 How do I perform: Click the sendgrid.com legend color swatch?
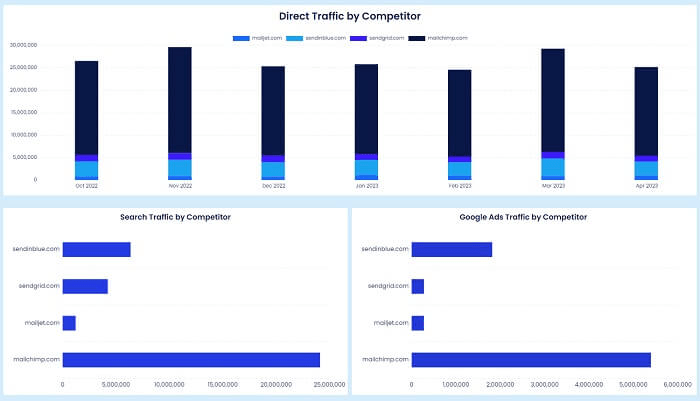click(x=358, y=38)
